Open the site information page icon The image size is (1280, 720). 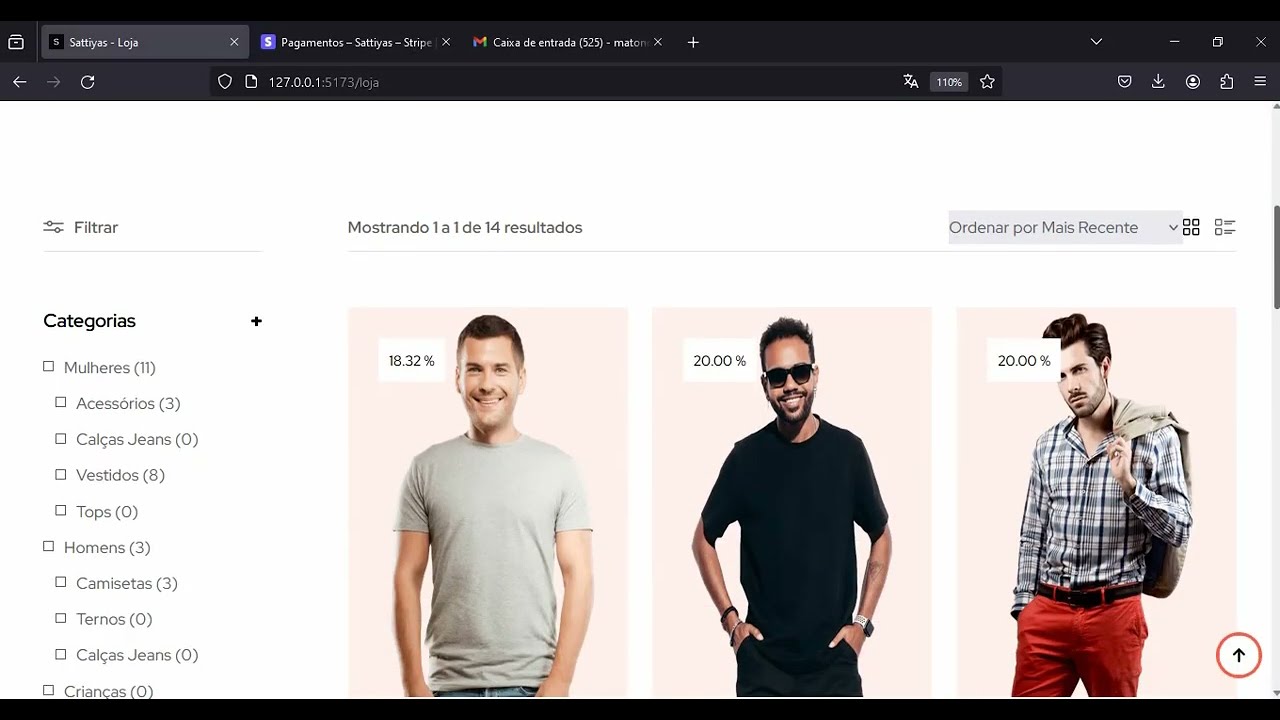click(251, 82)
